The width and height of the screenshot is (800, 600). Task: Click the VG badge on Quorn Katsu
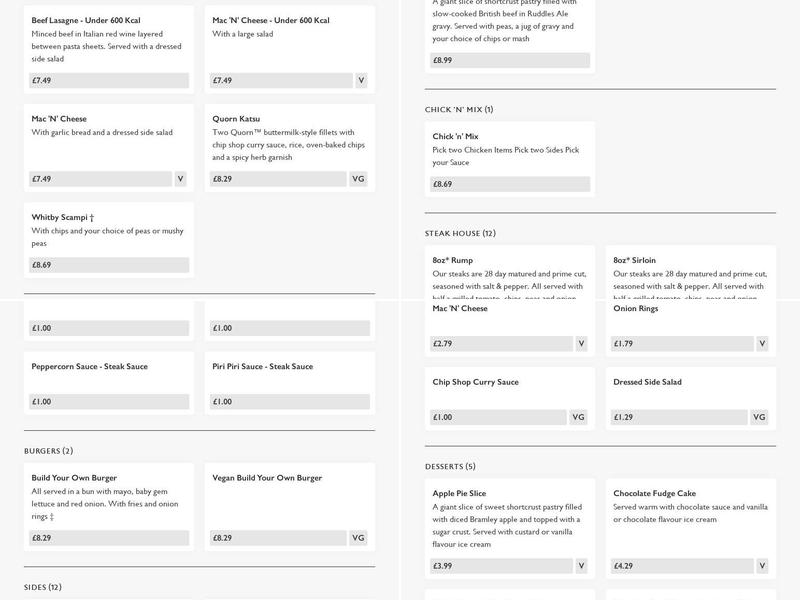click(359, 179)
